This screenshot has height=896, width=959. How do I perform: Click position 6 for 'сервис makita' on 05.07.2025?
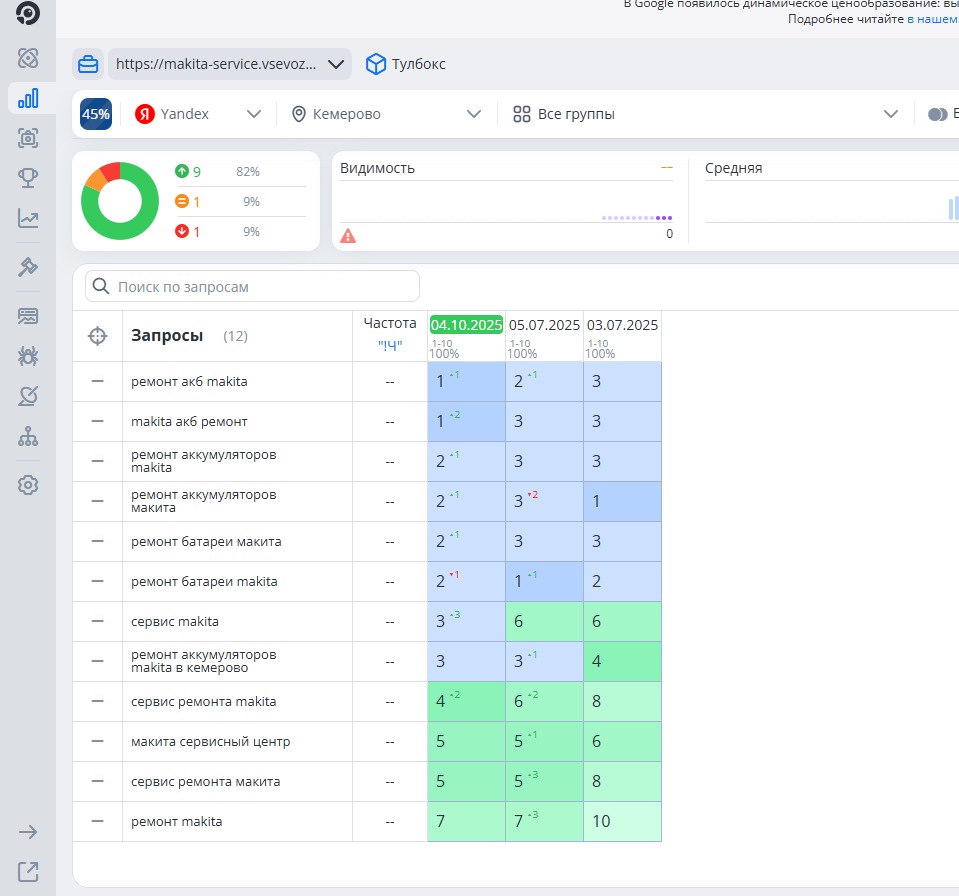(544, 621)
